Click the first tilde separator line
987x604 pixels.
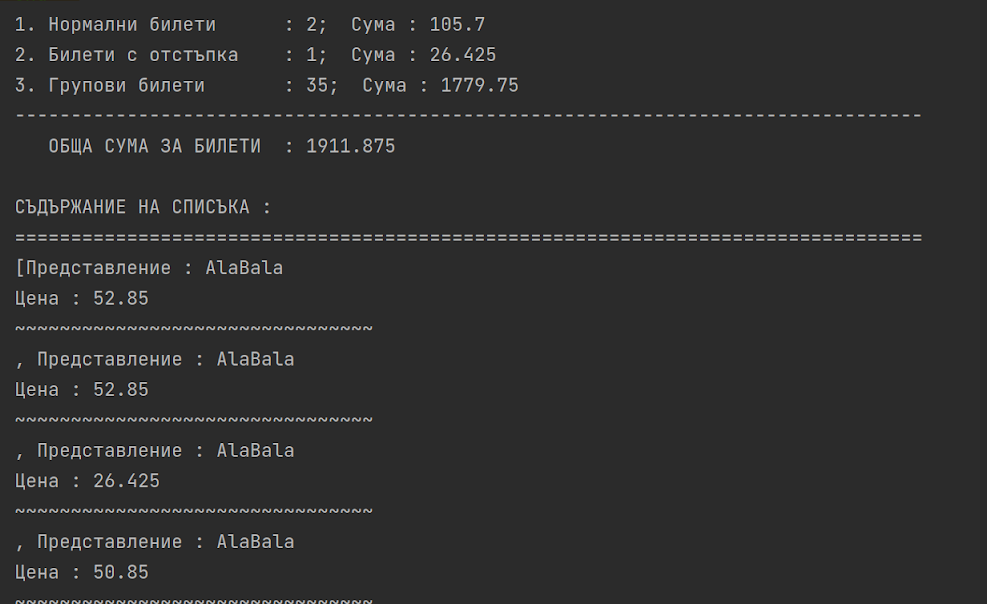pyautogui.click(x=194, y=328)
